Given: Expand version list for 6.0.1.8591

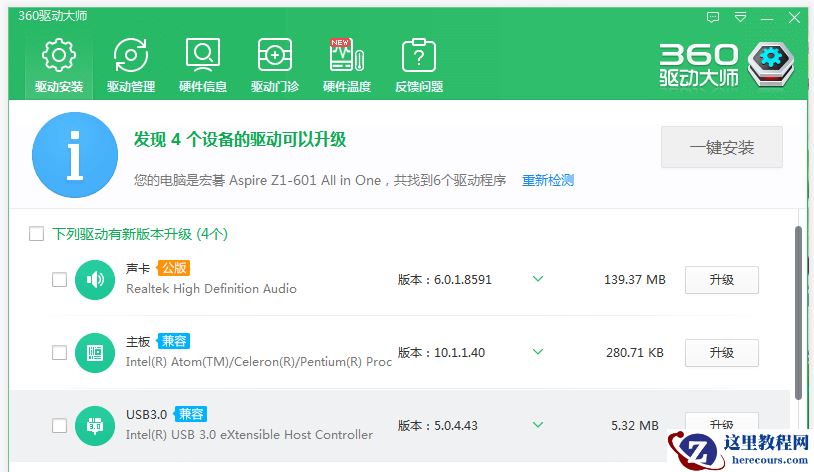Looking at the screenshot, I should (538, 279).
